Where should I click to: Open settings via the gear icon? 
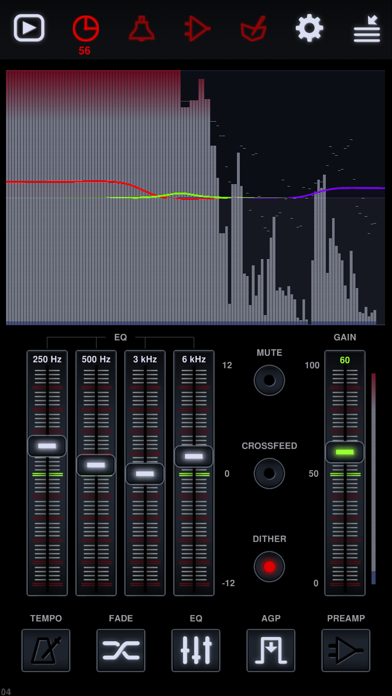(x=309, y=28)
